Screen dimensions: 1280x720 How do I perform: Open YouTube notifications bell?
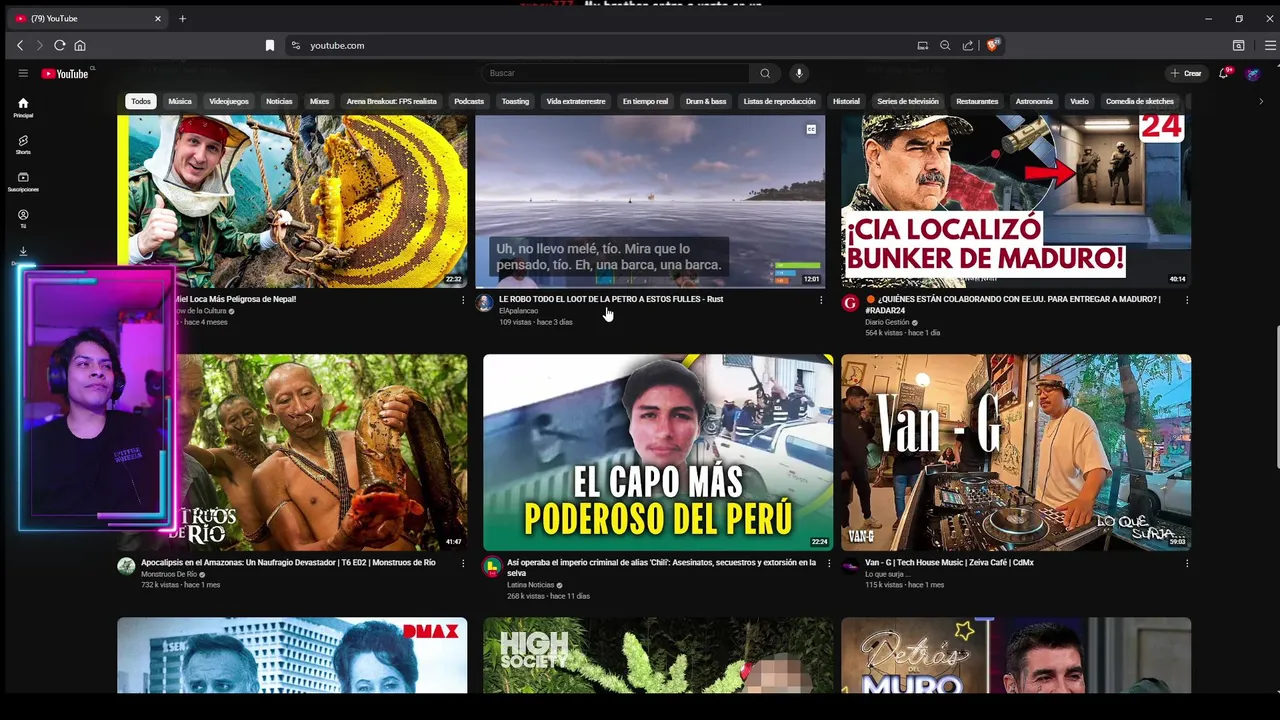1224,73
